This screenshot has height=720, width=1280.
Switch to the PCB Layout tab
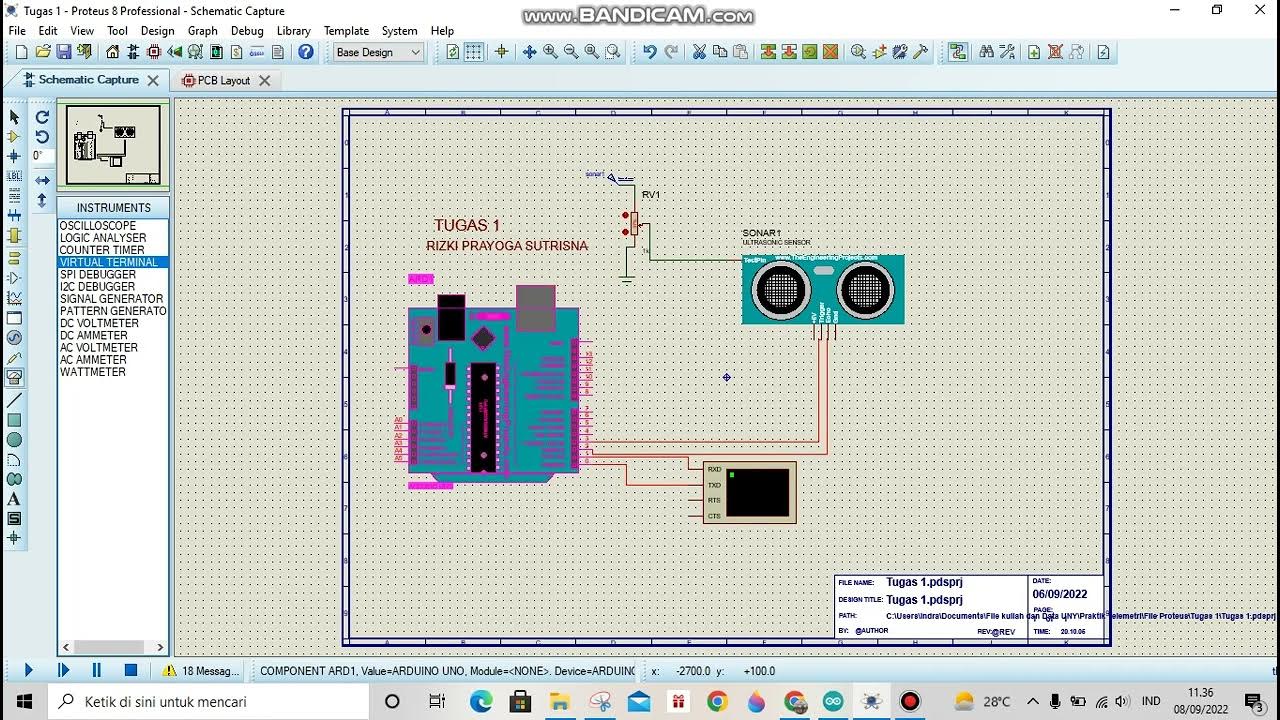[x=223, y=80]
